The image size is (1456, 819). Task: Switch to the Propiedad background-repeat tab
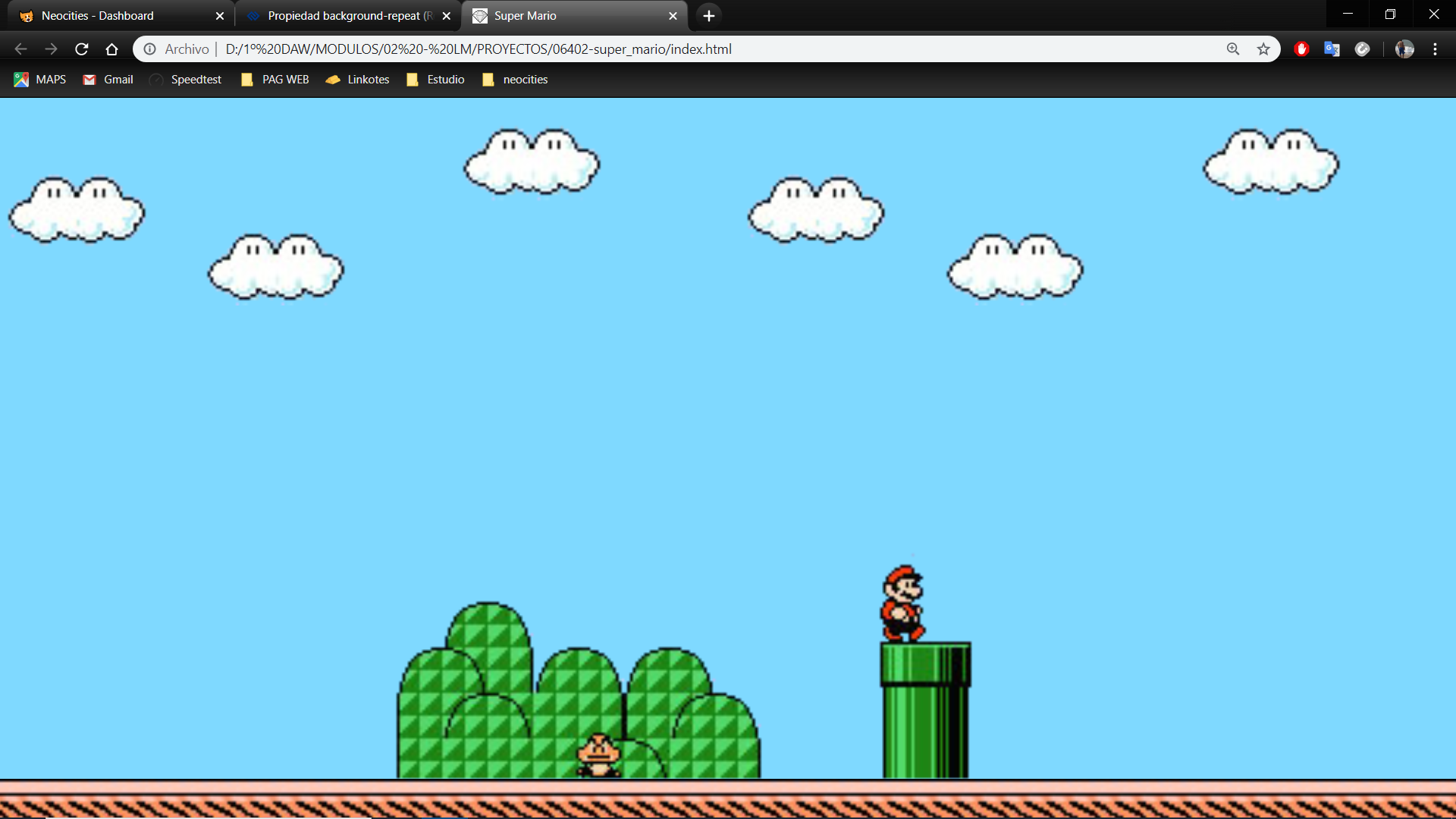347,16
